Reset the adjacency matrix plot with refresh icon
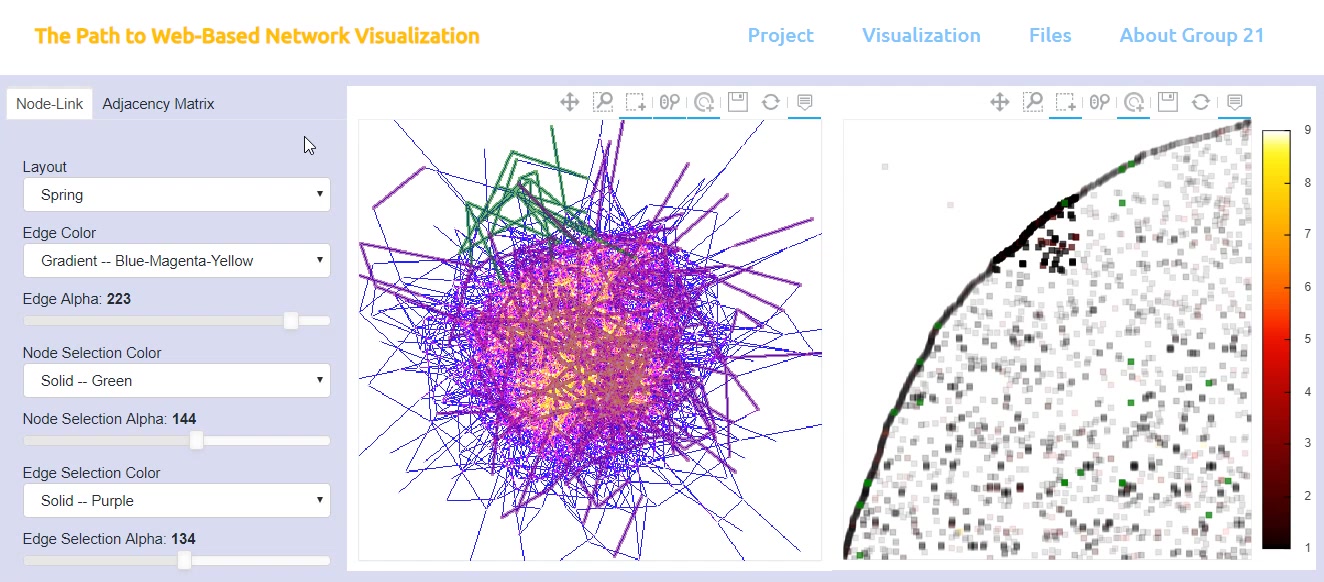The width and height of the screenshot is (1324, 582). [x=1200, y=101]
